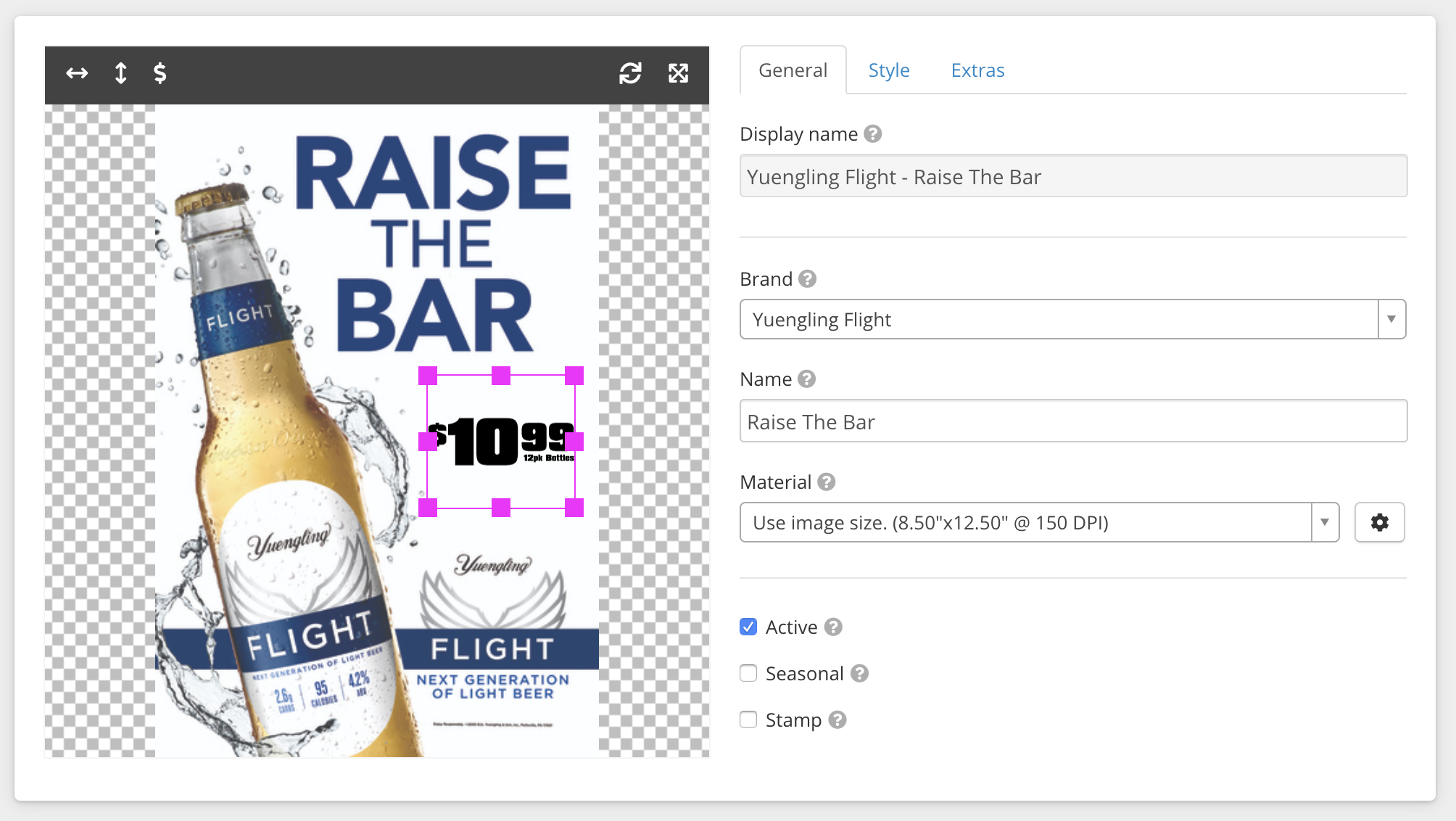Viewport: 1456px width, 821px height.
Task: Click the Display name field
Action: point(1073,176)
